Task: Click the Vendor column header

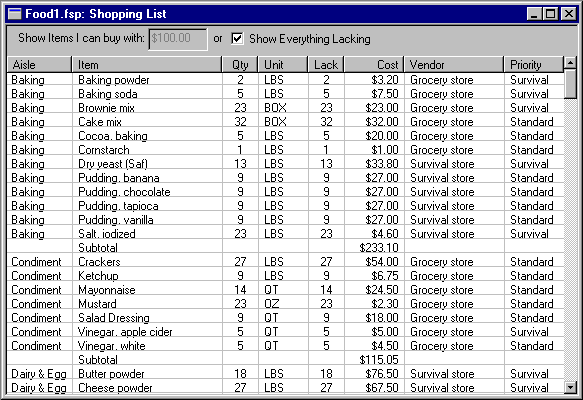Action: pyautogui.click(x=454, y=65)
